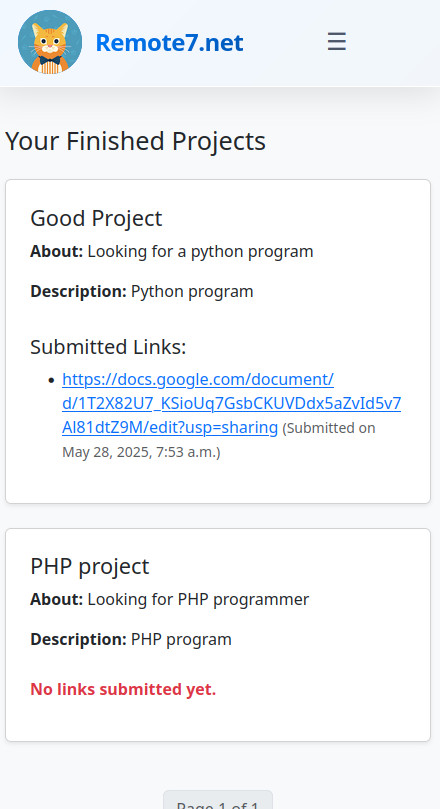Click 'Description: Python program' text
The image size is (440, 809).
[x=142, y=291]
